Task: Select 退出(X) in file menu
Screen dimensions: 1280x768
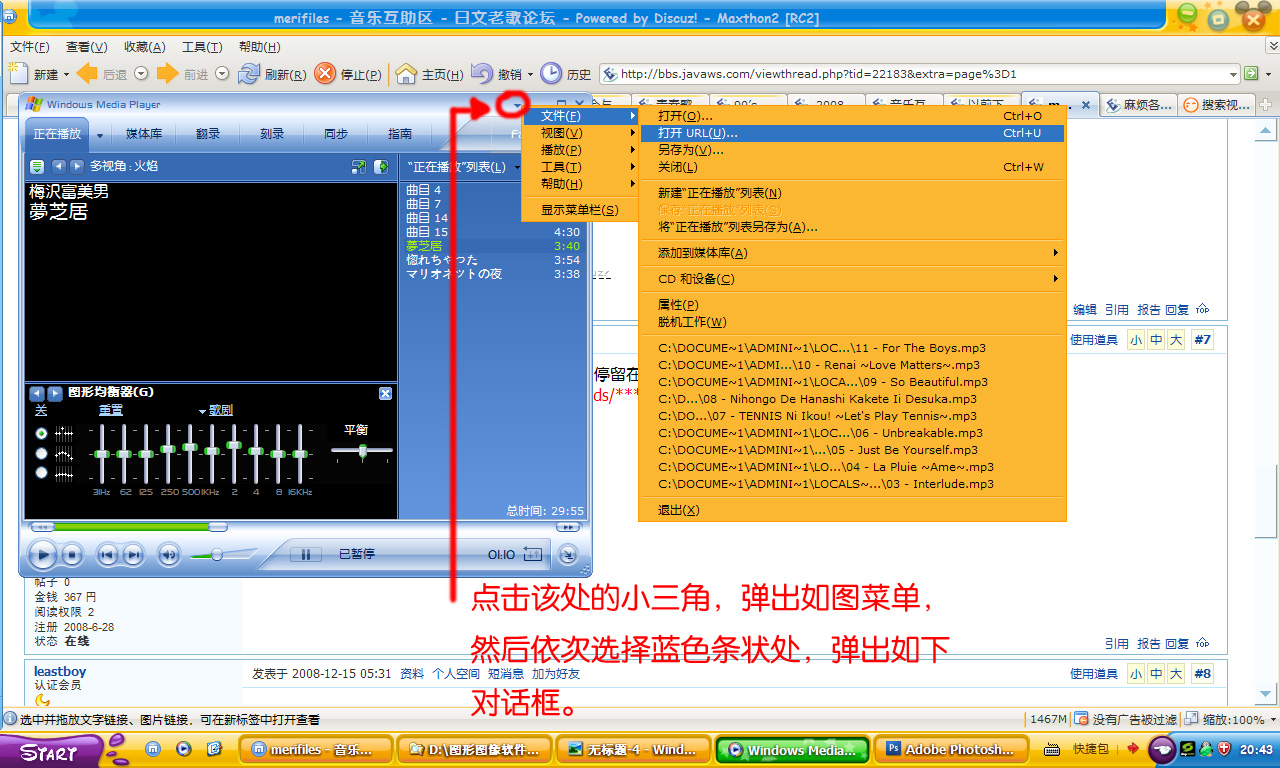Action: (x=852, y=510)
